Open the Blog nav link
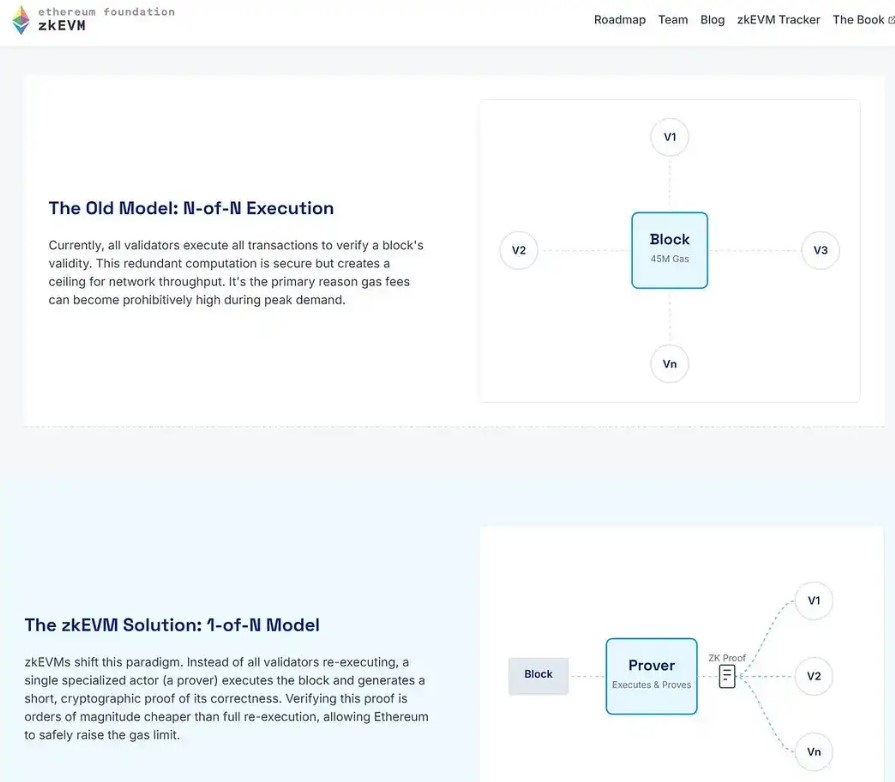Screen dimensions: 895x782 [712, 20]
